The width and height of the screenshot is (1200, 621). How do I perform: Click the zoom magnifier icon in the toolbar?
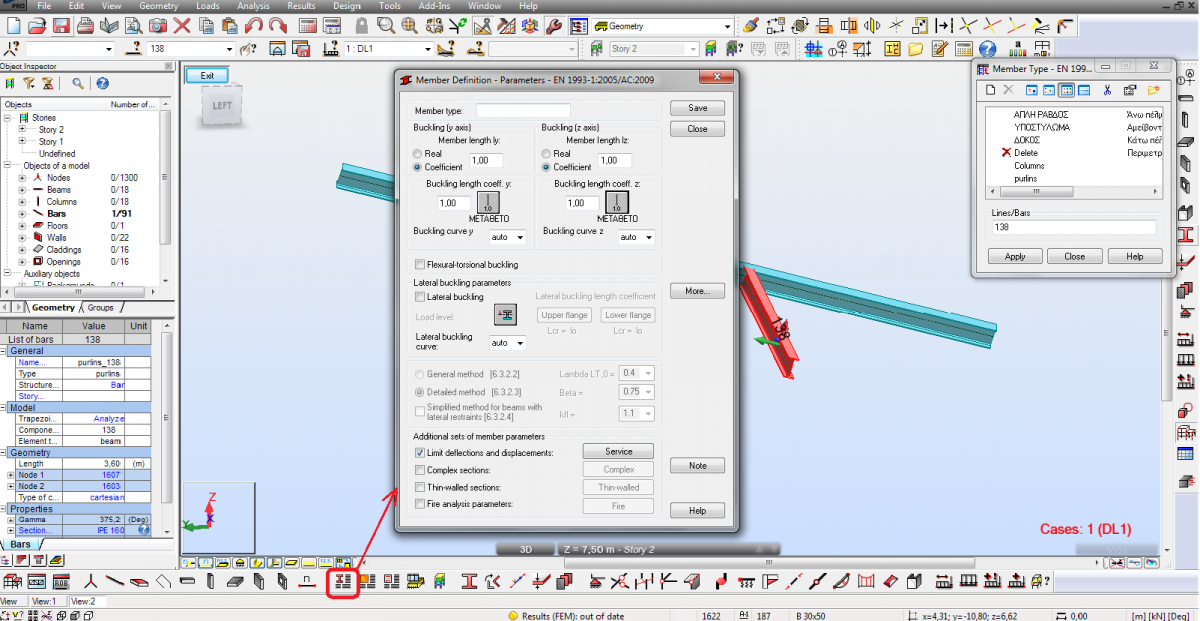(x=386, y=26)
